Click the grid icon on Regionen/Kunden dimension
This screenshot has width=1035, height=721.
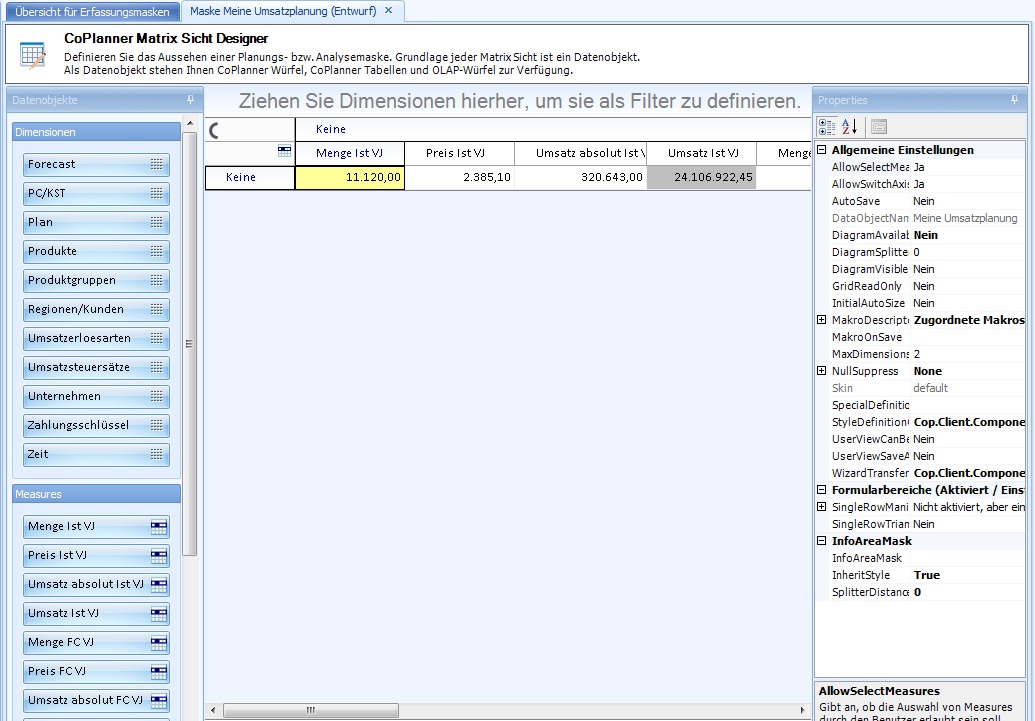point(156,310)
